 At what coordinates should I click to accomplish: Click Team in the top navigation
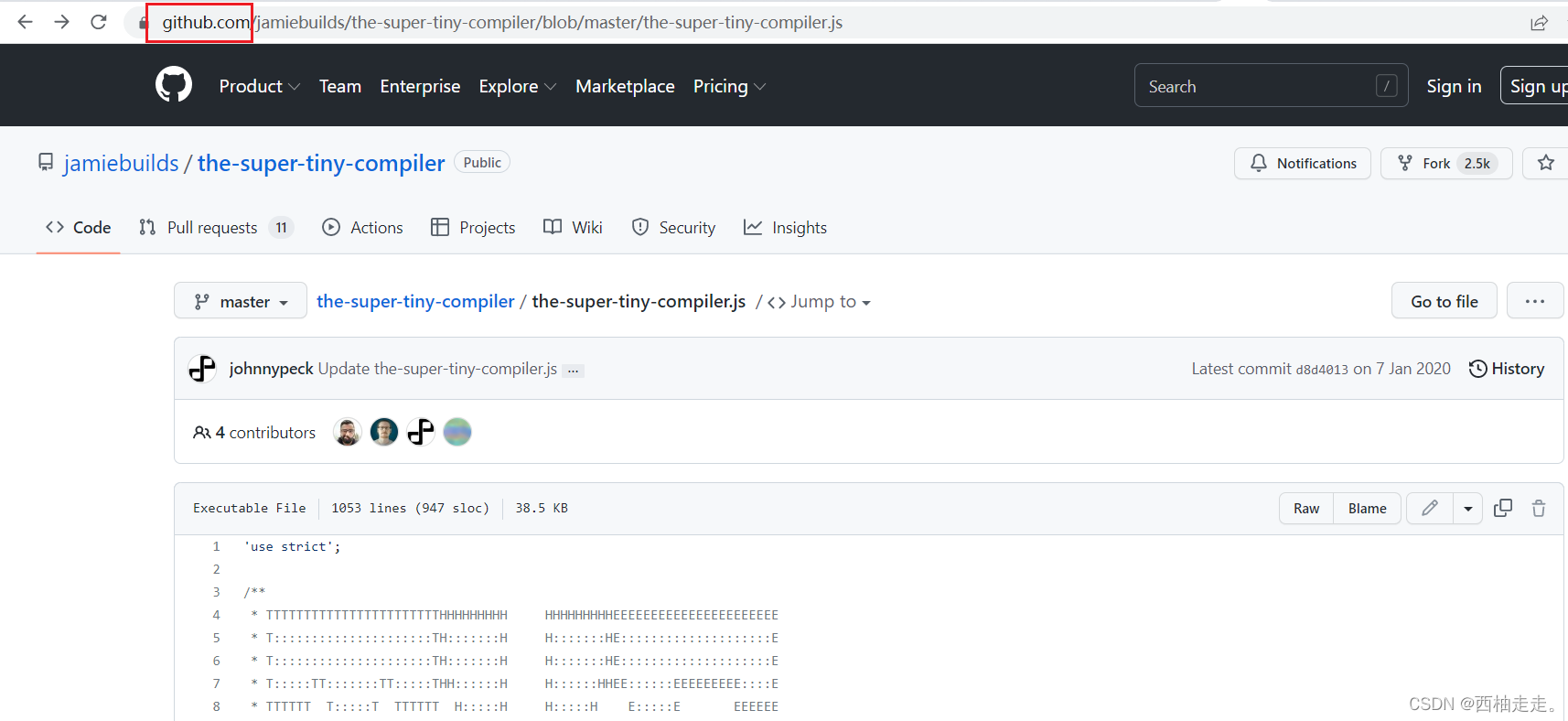tap(340, 86)
